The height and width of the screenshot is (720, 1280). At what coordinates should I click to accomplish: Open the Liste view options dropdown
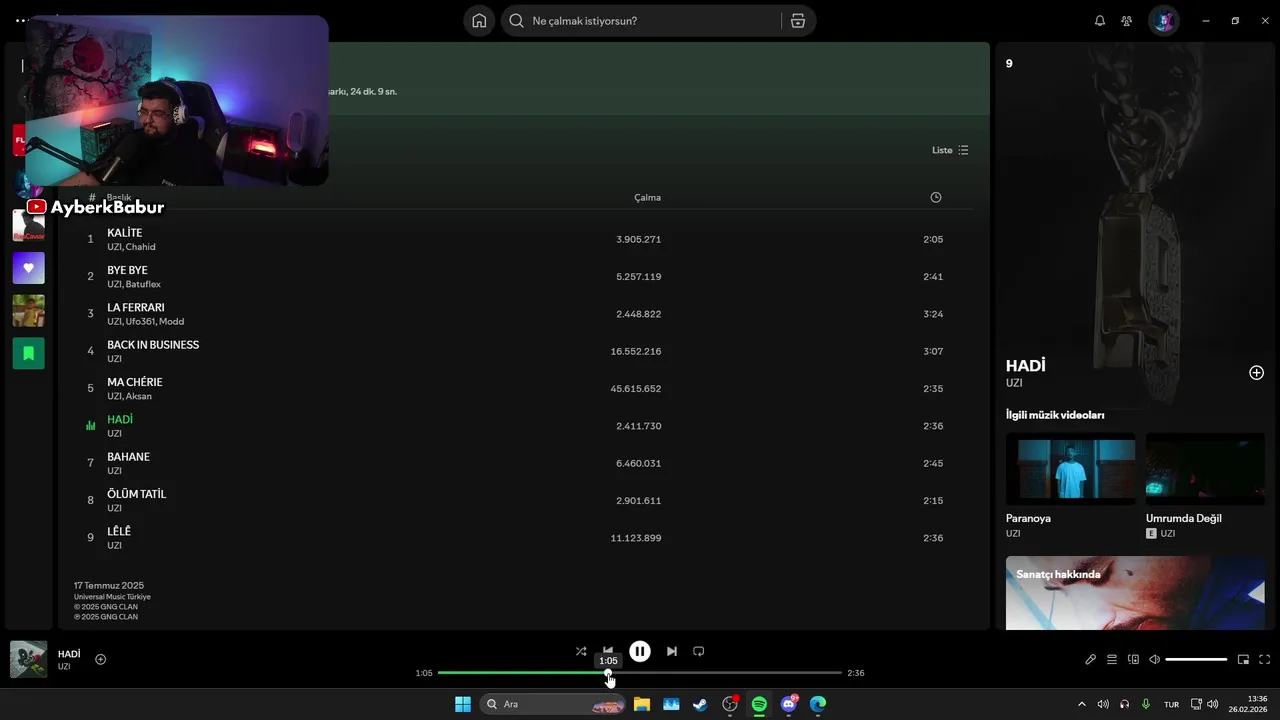[950, 150]
